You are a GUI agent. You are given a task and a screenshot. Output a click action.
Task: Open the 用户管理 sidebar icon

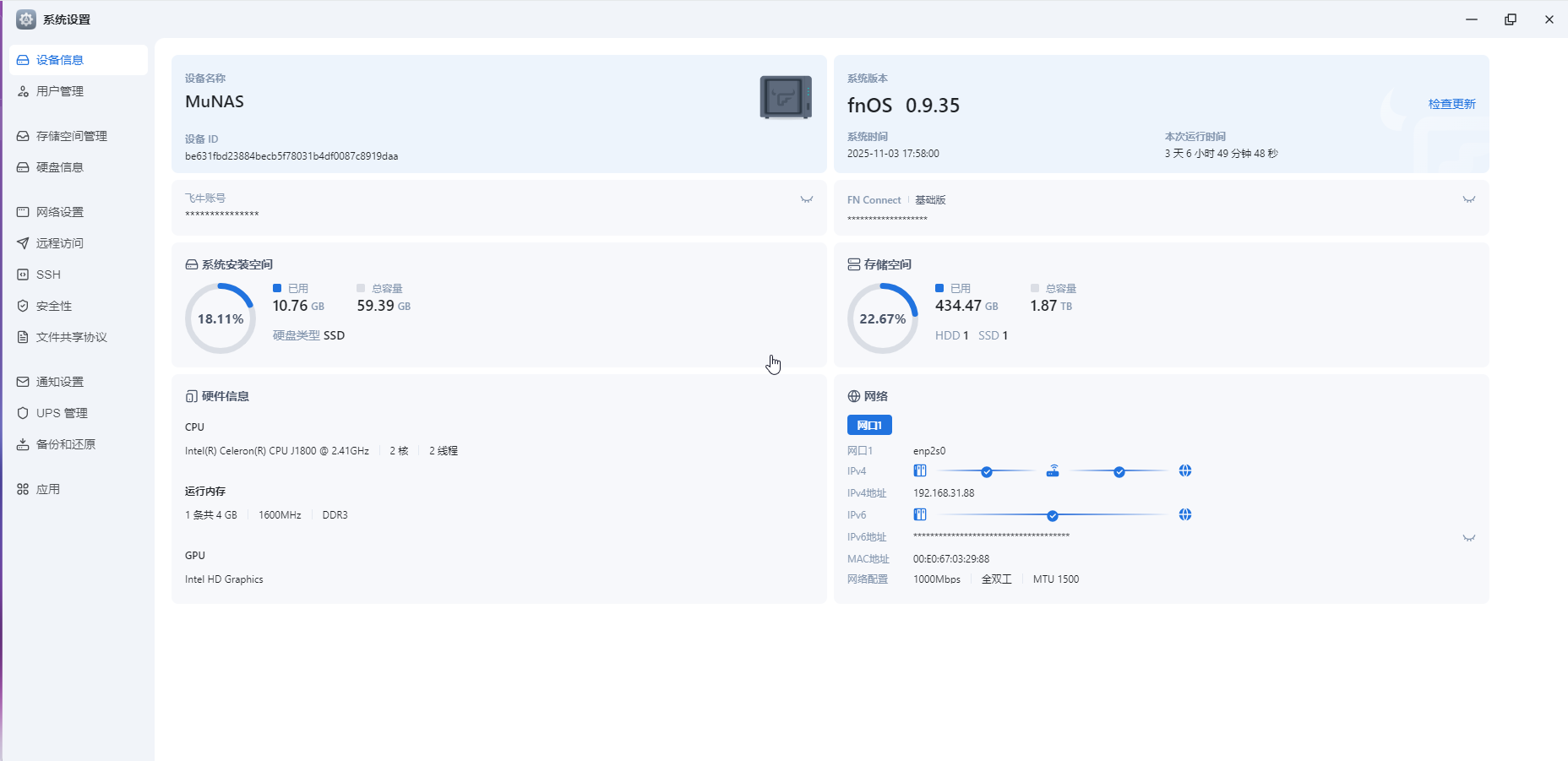point(23,91)
